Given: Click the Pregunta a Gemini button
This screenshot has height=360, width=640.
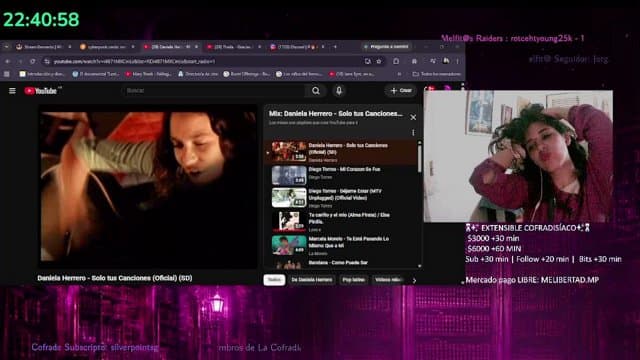Looking at the screenshot, I should (386, 47).
